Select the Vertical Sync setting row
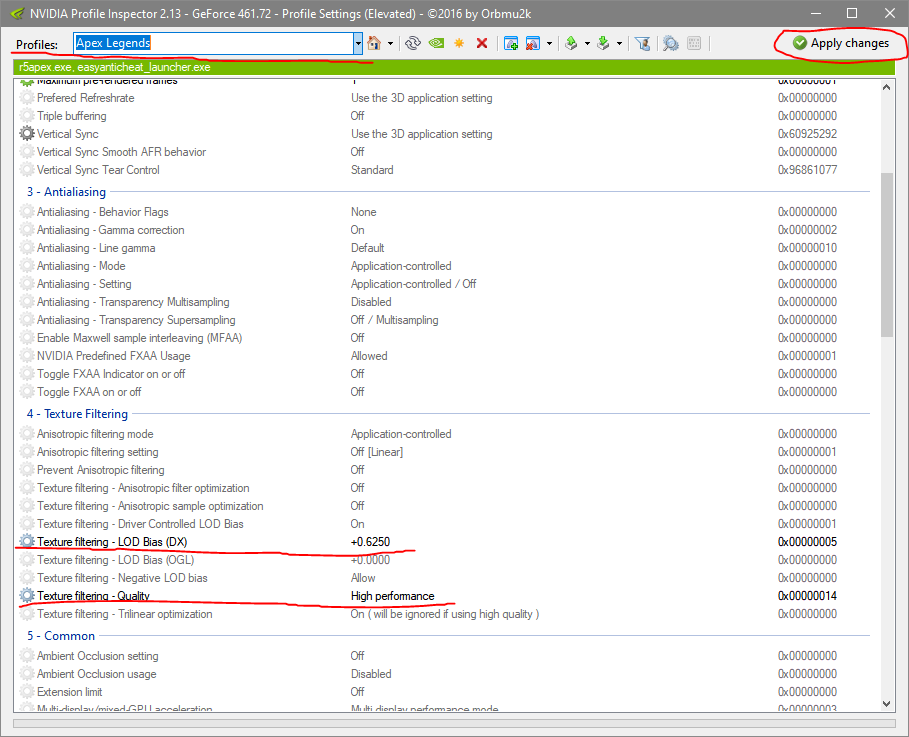Image resolution: width=909 pixels, height=737 pixels. 446,134
